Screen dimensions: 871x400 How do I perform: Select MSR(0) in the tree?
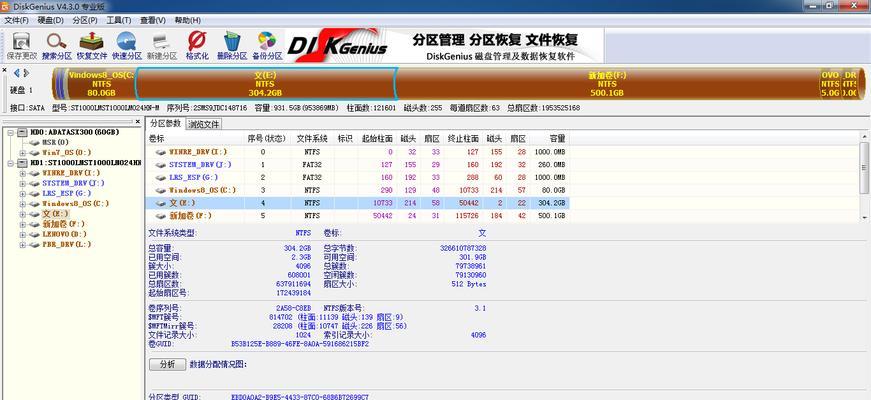(x=56, y=142)
